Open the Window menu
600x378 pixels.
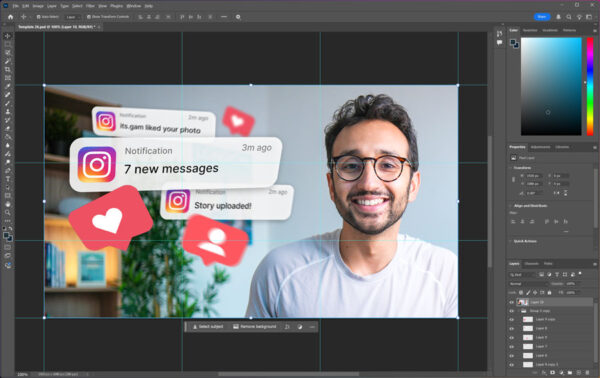click(x=134, y=6)
